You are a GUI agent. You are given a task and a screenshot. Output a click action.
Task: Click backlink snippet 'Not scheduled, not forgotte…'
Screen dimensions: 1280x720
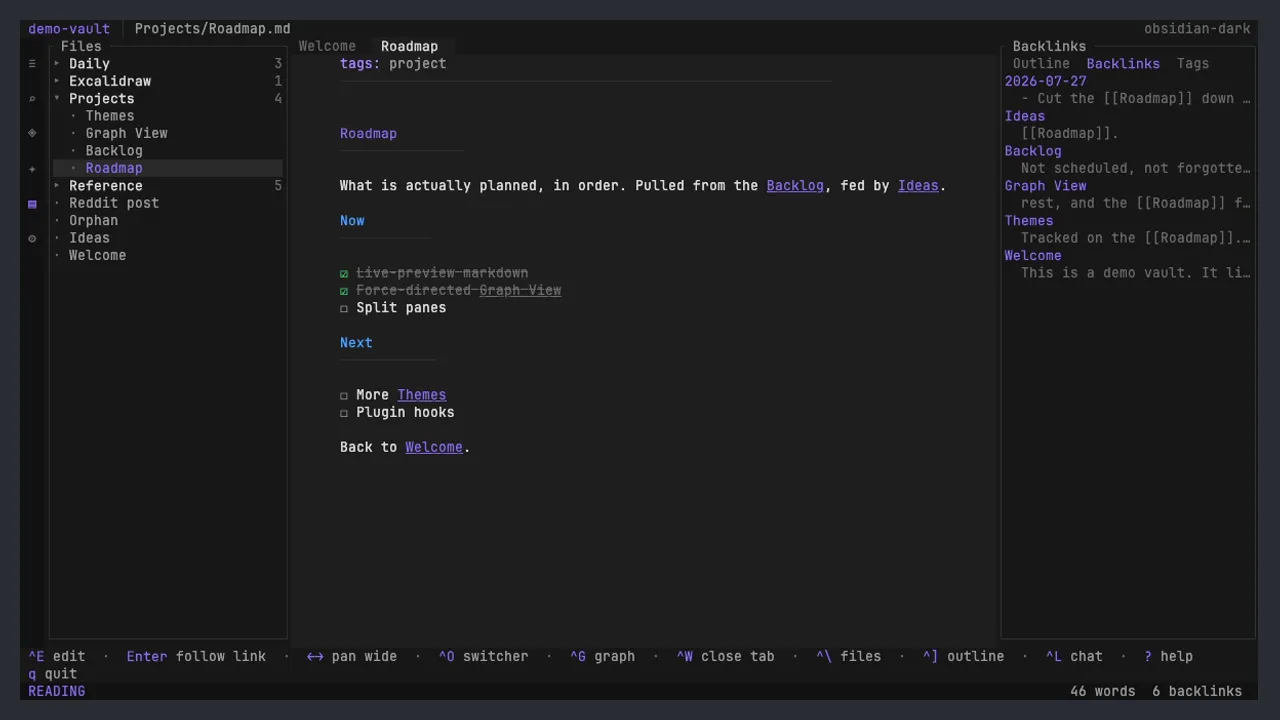pyautogui.click(x=1136, y=168)
